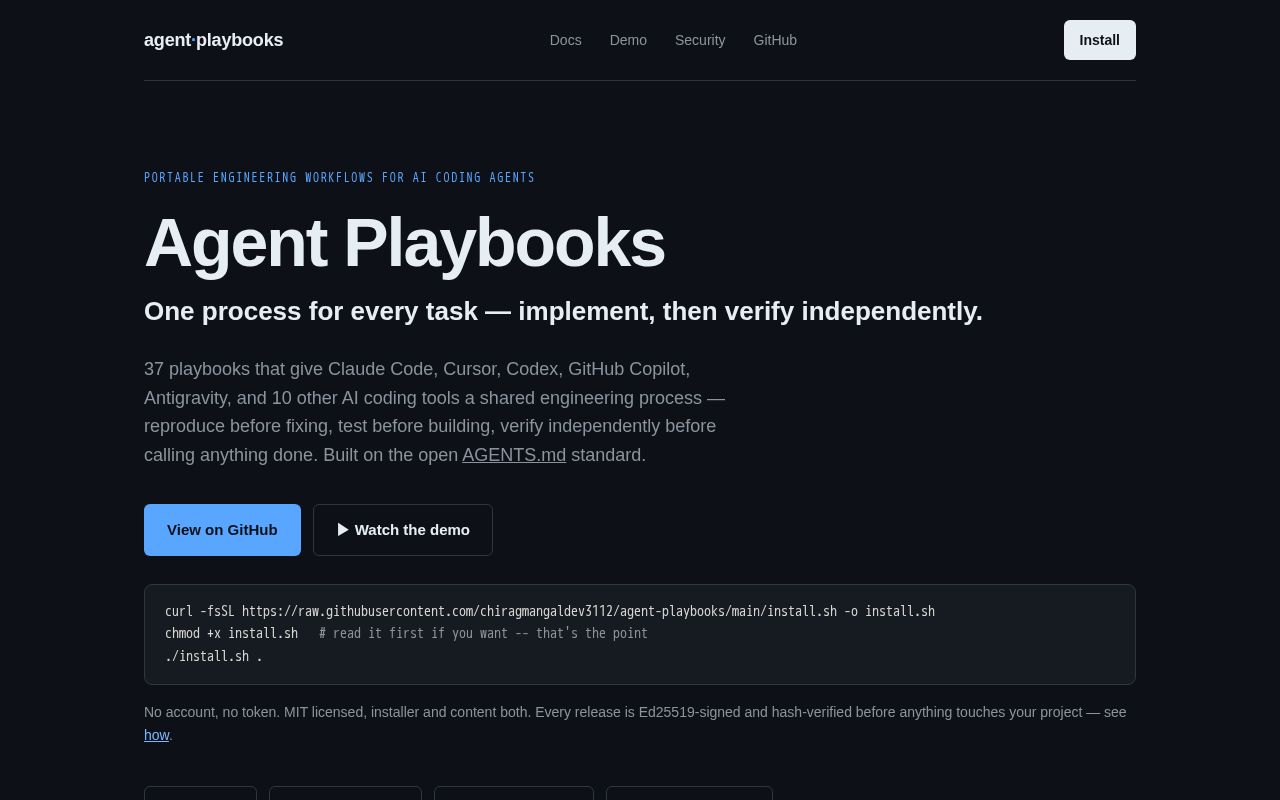Visit the GitHub nav link
This screenshot has width=1280, height=800.
(x=775, y=40)
